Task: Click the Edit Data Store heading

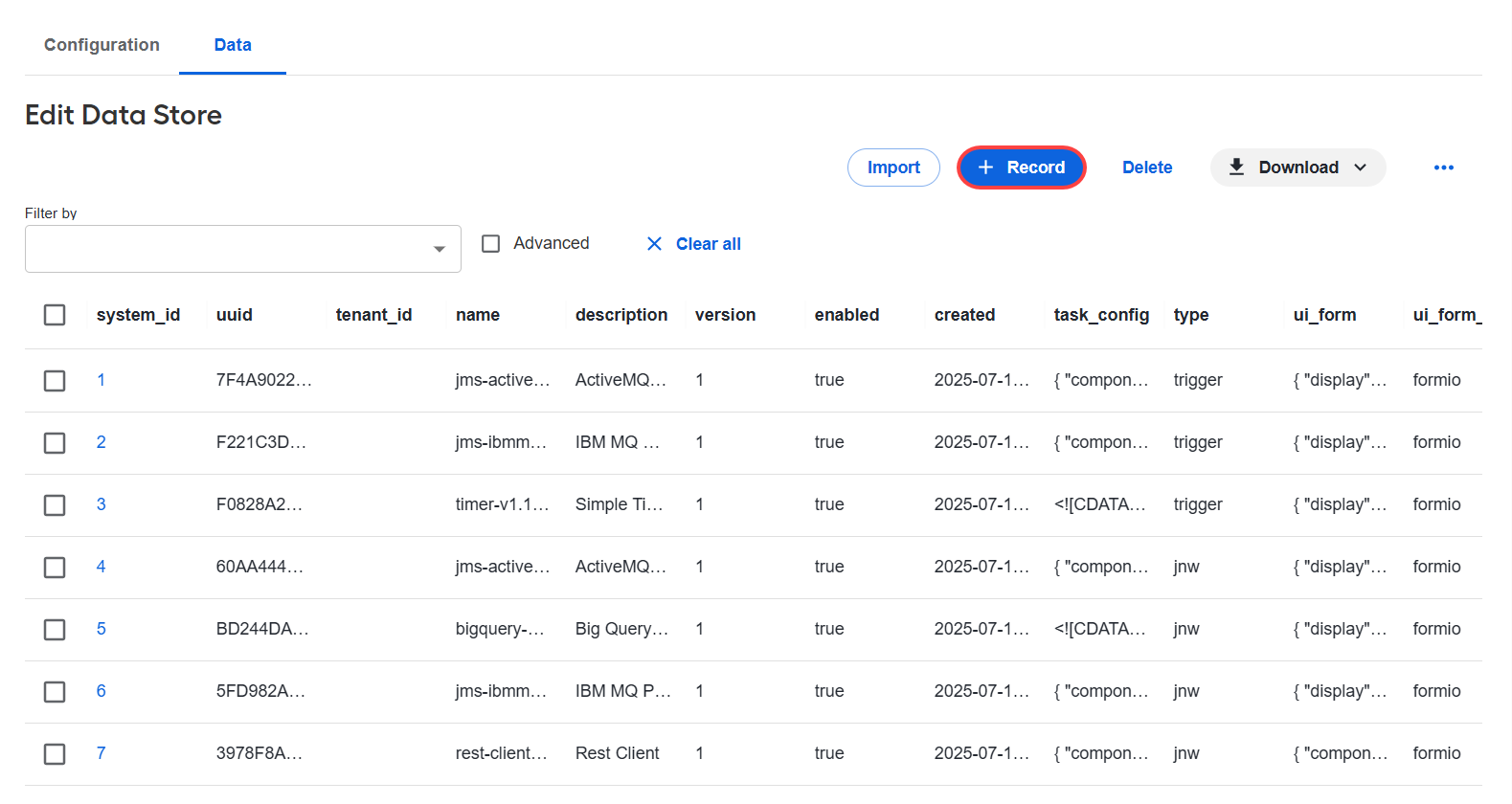Action: (124, 115)
